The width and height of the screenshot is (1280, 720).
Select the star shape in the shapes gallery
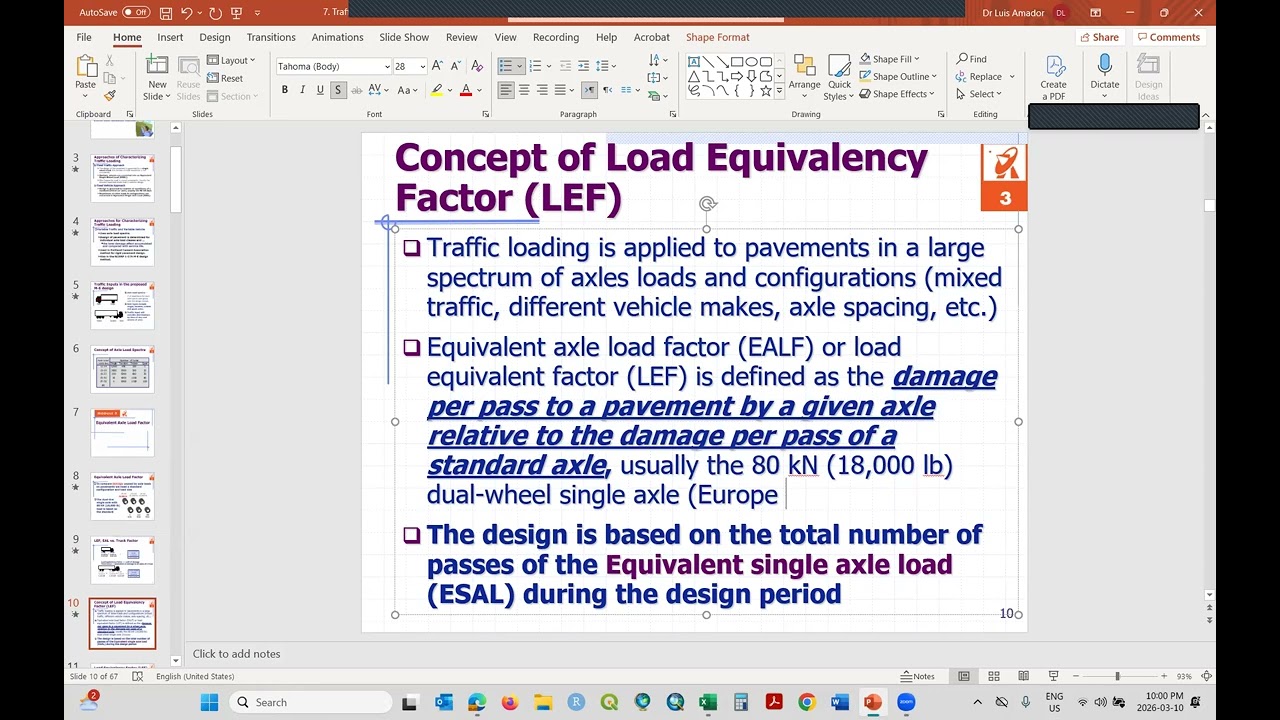[x=766, y=90]
